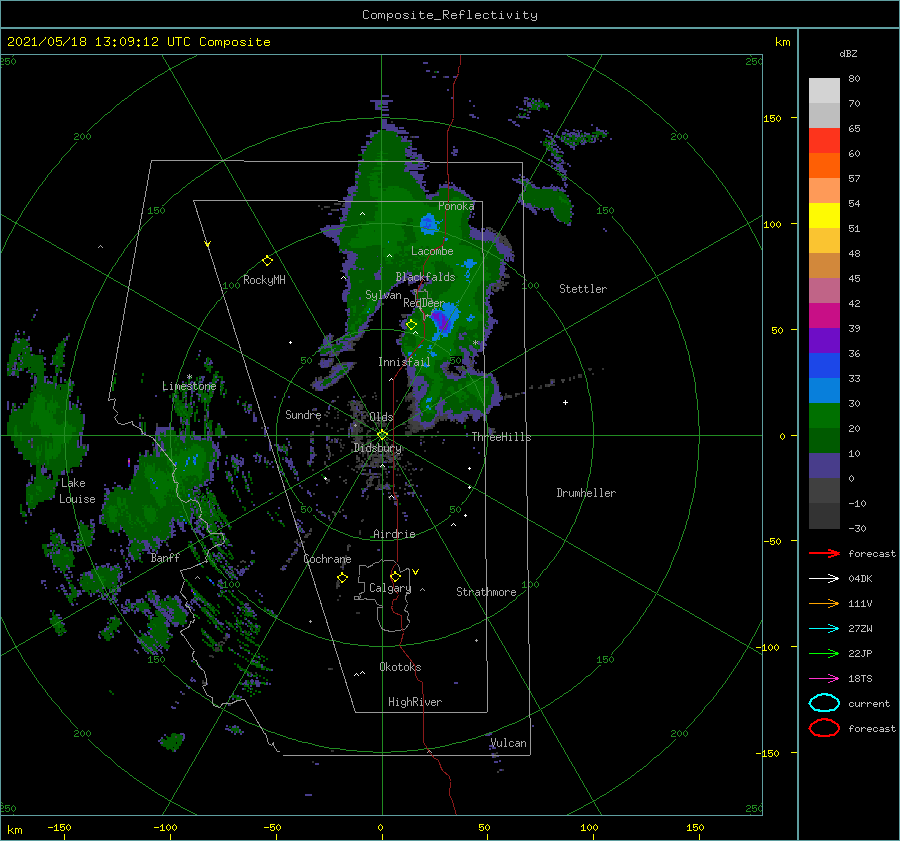Click the yellow diamond marker near RedDeer
900x841 pixels.
(412, 325)
